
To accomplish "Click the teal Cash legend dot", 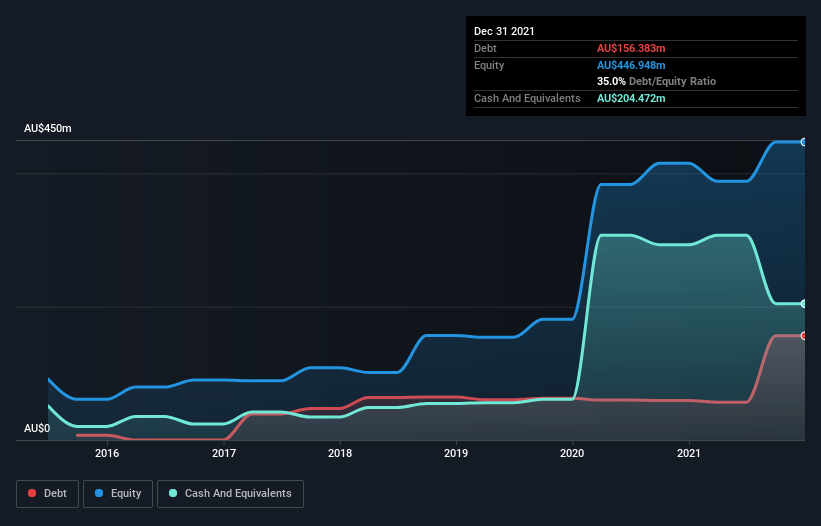I will click(173, 493).
